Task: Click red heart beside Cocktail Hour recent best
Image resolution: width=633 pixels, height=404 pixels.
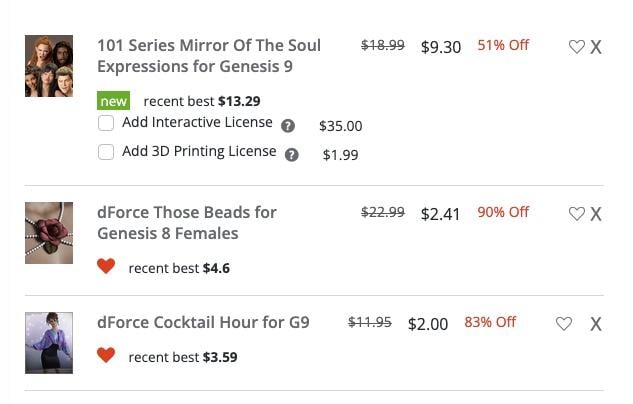Action: point(106,355)
